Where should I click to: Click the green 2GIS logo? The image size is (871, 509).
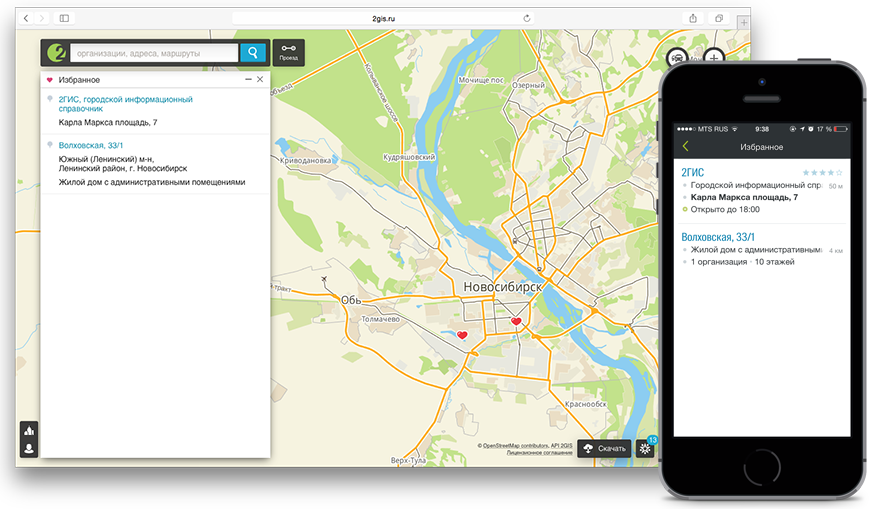pos(56,53)
